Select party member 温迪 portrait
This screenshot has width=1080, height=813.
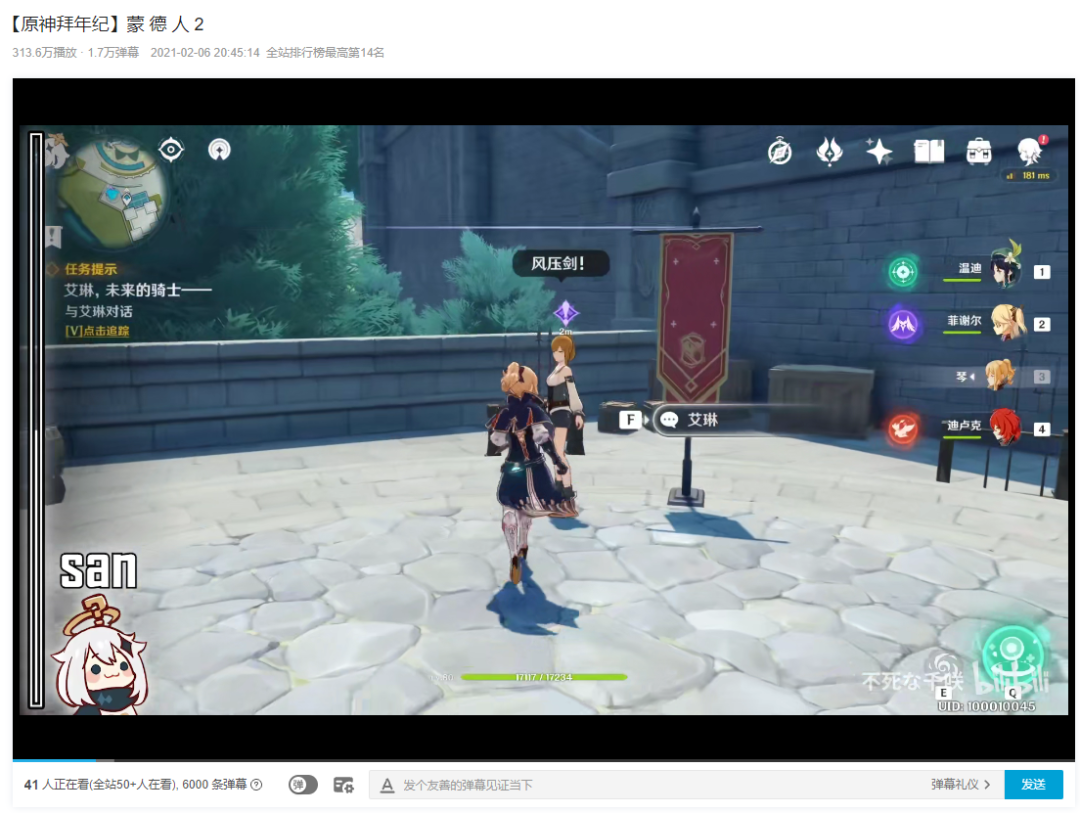coord(1006,265)
